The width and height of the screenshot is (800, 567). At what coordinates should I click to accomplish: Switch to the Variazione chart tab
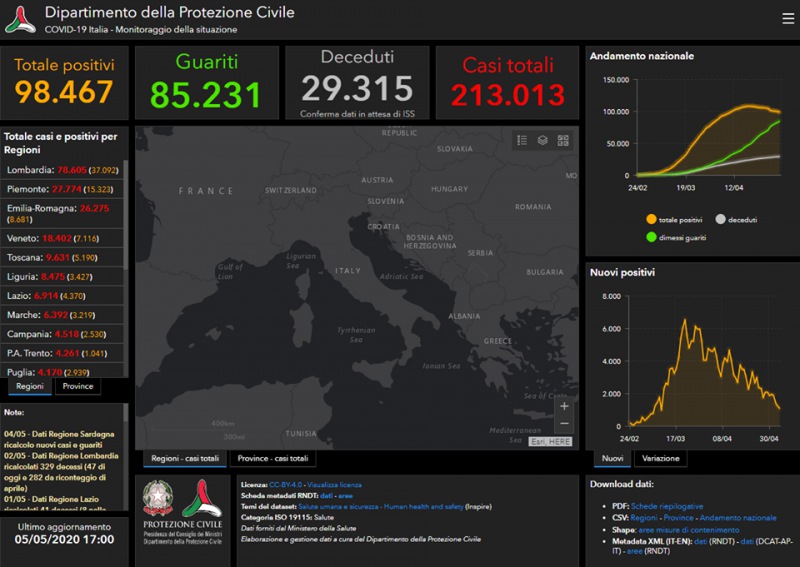pyautogui.click(x=660, y=459)
